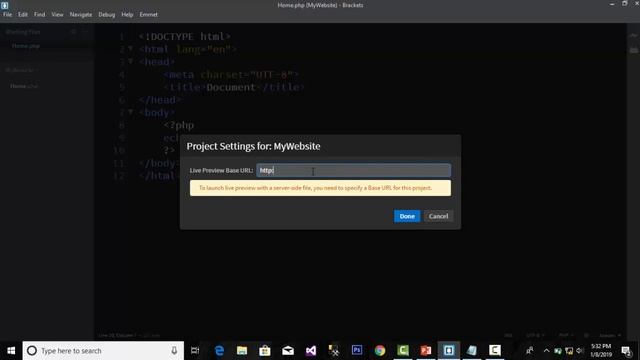
Task: Open the People icon in system tray
Action: point(530,351)
